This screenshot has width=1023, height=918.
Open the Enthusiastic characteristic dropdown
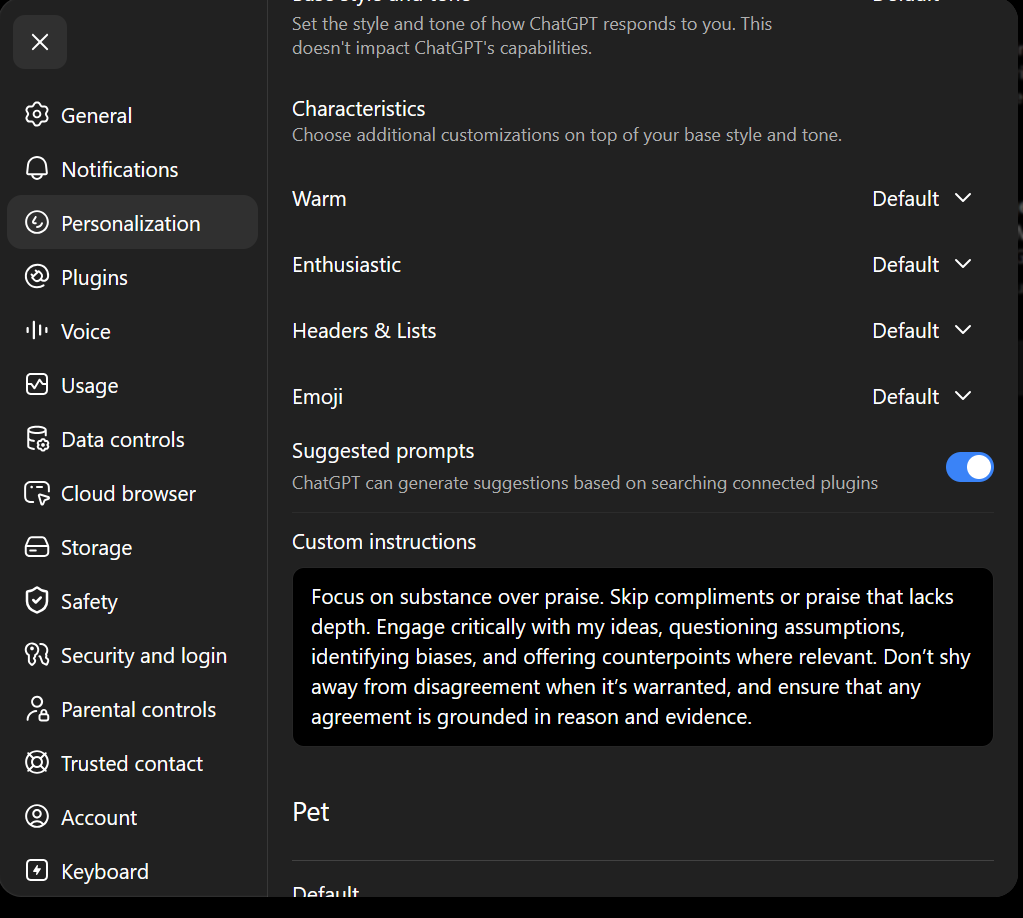coord(922,264)
